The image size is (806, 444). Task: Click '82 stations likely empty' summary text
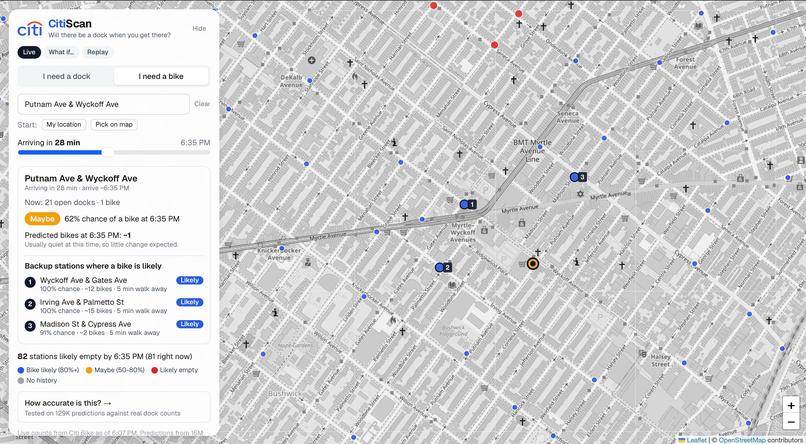(105, 356)
